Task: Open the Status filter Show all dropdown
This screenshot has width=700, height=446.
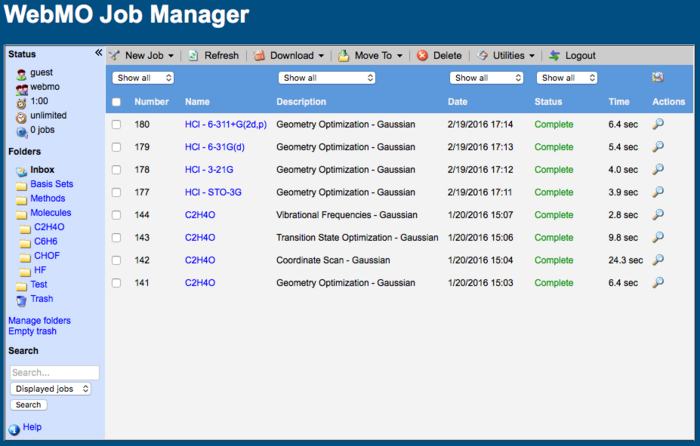Action: [x=567, y=77]
